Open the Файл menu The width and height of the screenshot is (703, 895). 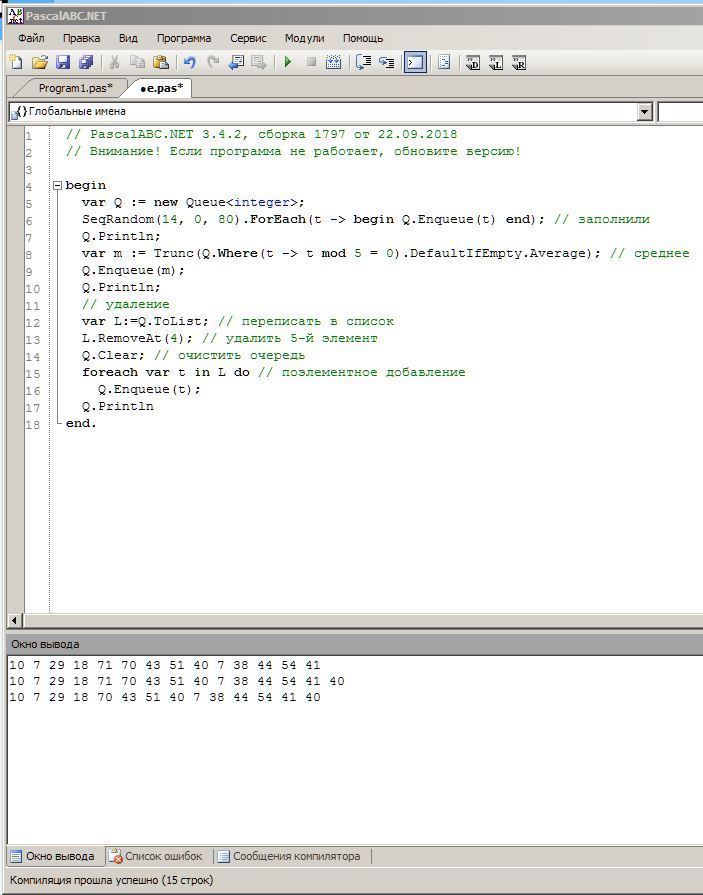31,38
